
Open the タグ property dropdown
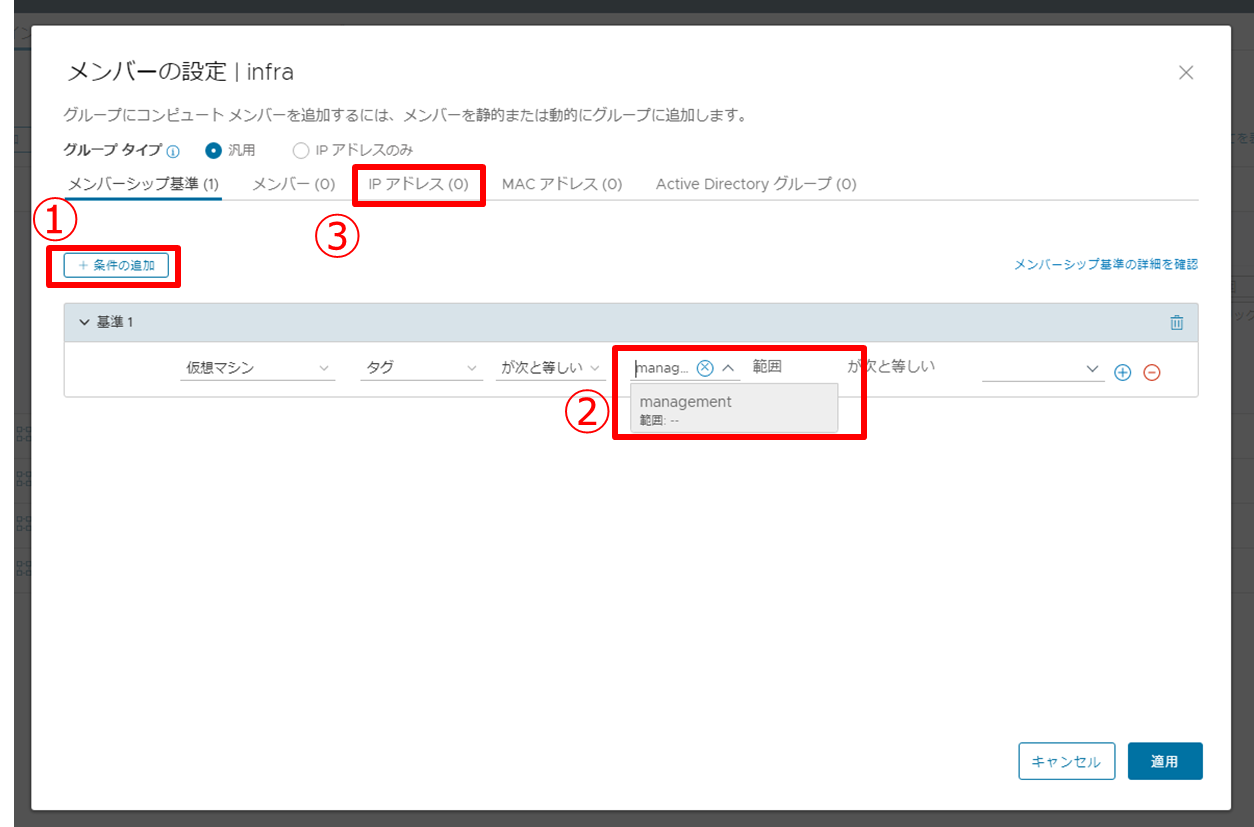pos(421,368)
